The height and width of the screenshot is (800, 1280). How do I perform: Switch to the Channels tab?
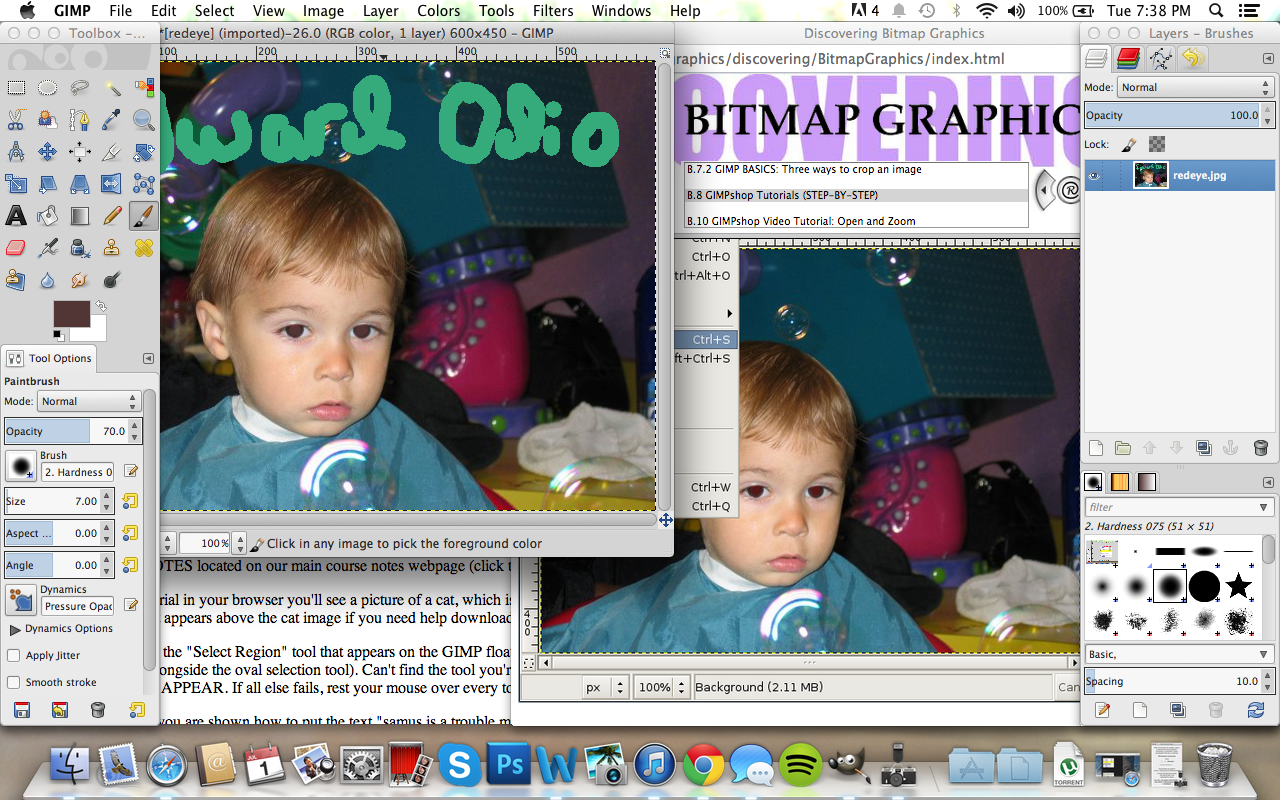click(x=1129, y=58)
